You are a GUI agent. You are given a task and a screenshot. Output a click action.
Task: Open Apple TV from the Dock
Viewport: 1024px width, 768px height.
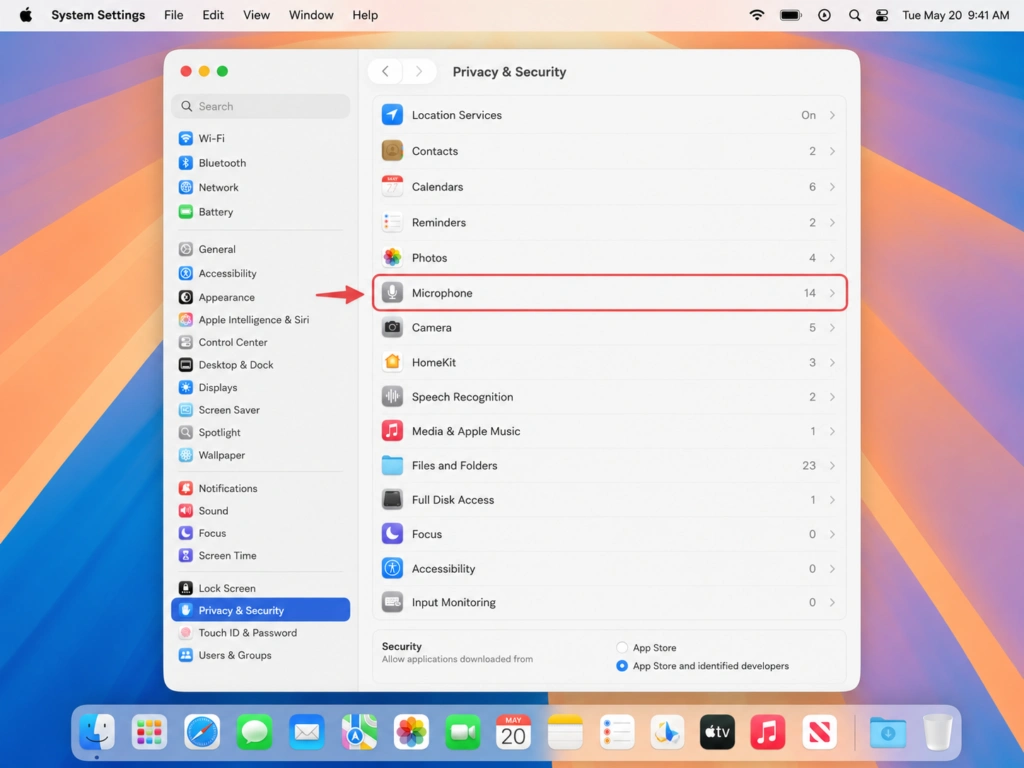[716, 731]
